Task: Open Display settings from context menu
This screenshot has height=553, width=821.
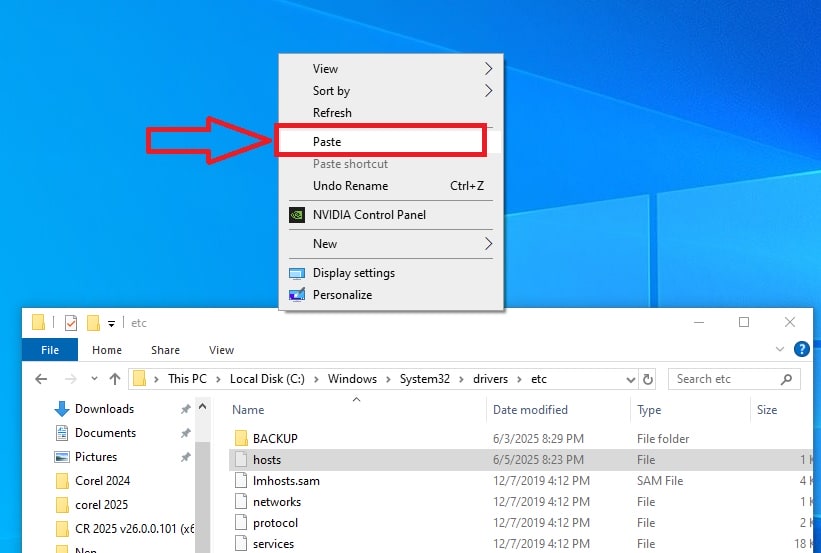Action: tap(391, 273)
